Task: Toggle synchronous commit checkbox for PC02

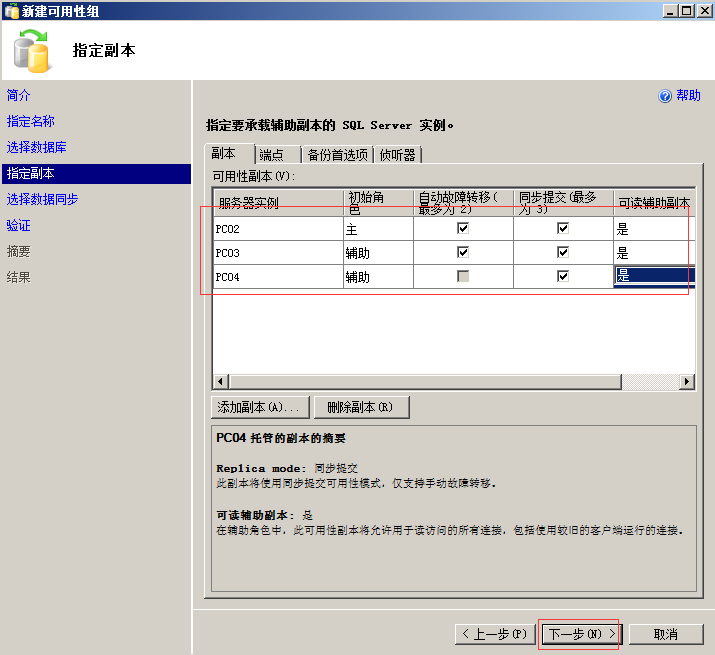Action: (563, 228)
